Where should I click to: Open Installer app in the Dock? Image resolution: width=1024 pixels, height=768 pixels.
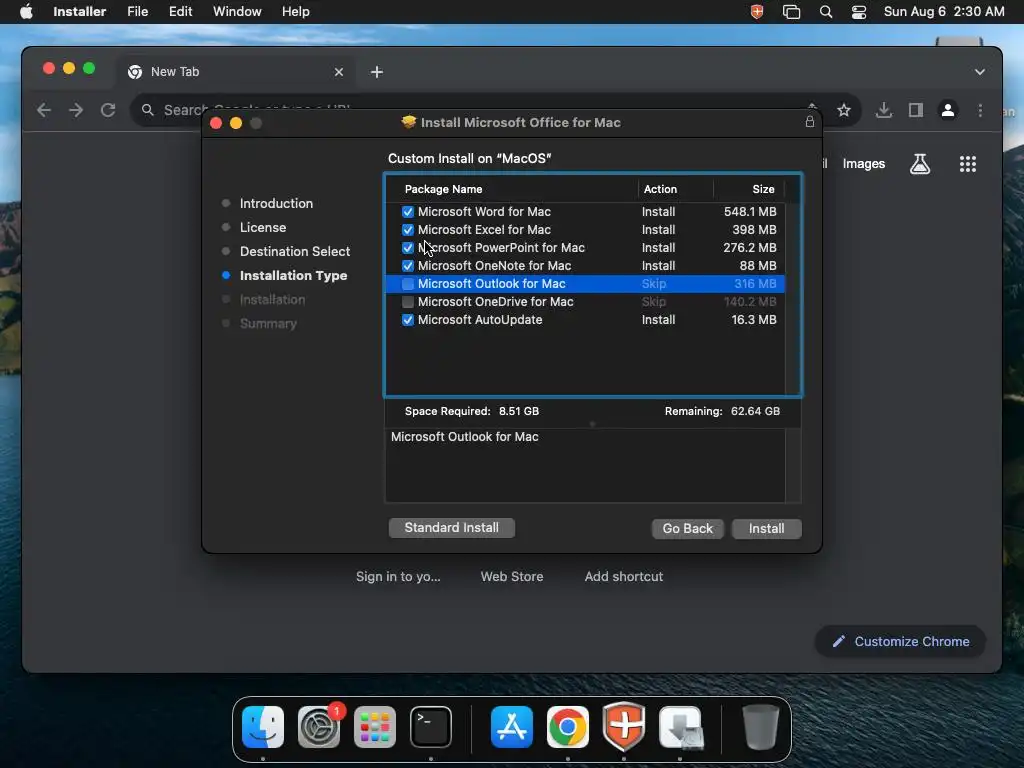click(x=680, y=726)
